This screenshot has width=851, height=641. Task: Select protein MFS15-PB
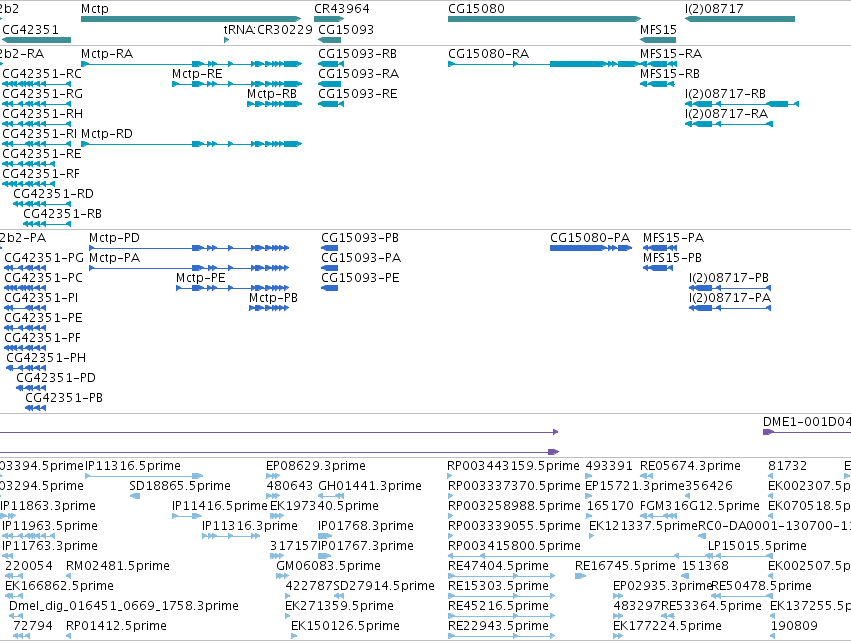point(672,258)
